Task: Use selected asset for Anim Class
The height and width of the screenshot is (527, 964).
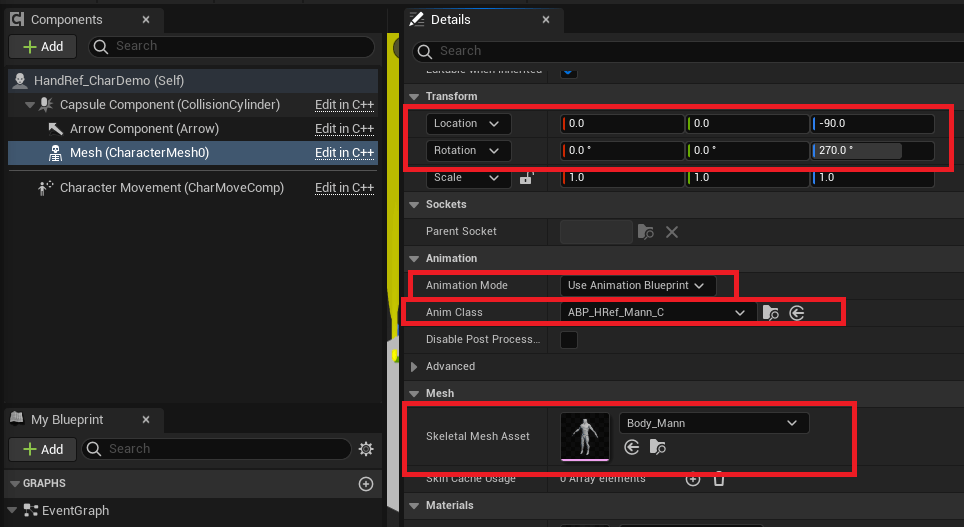Action: pyautogui.click(x=797, y=313)
